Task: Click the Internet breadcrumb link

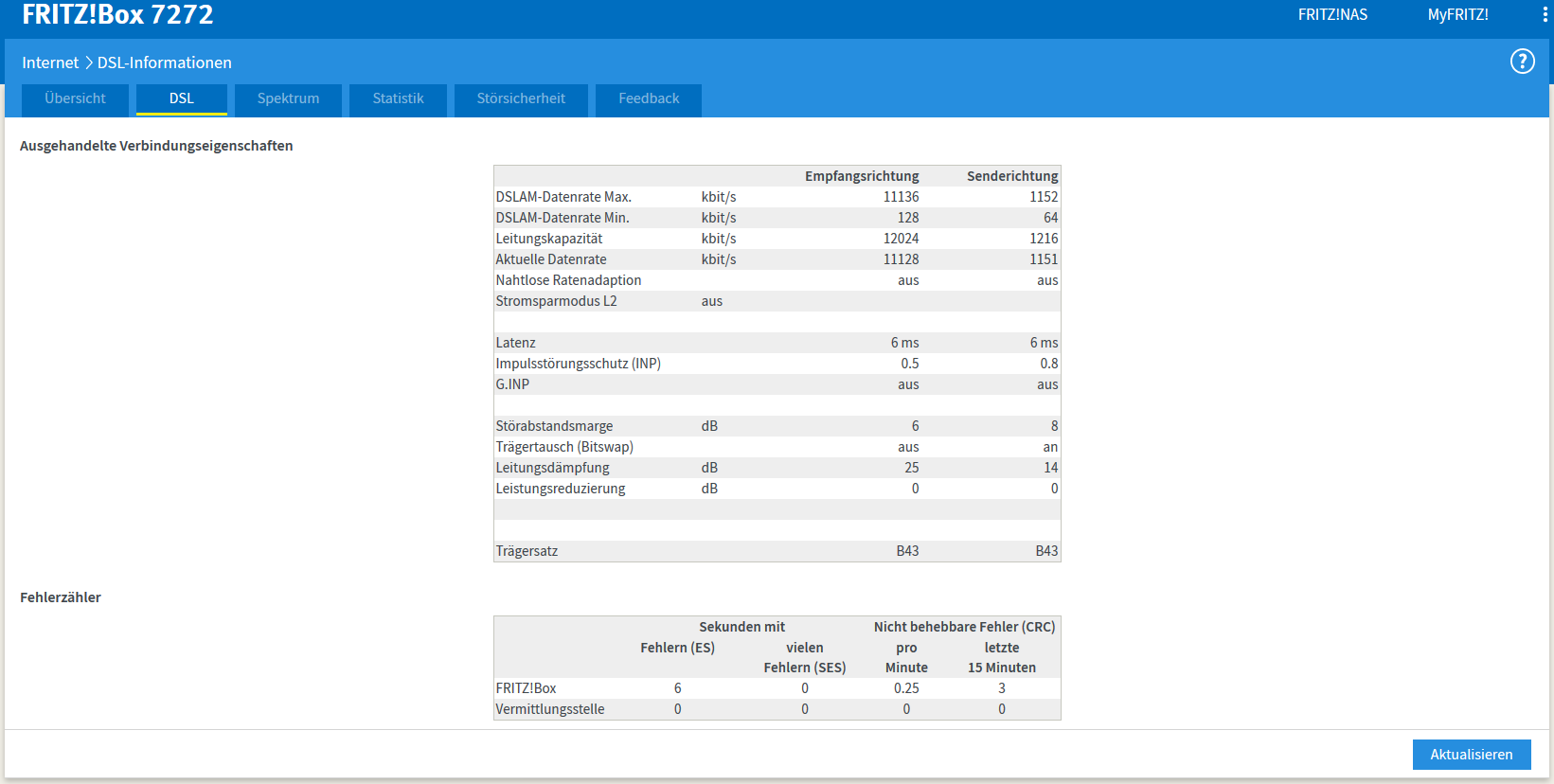Action: point(50,62)
